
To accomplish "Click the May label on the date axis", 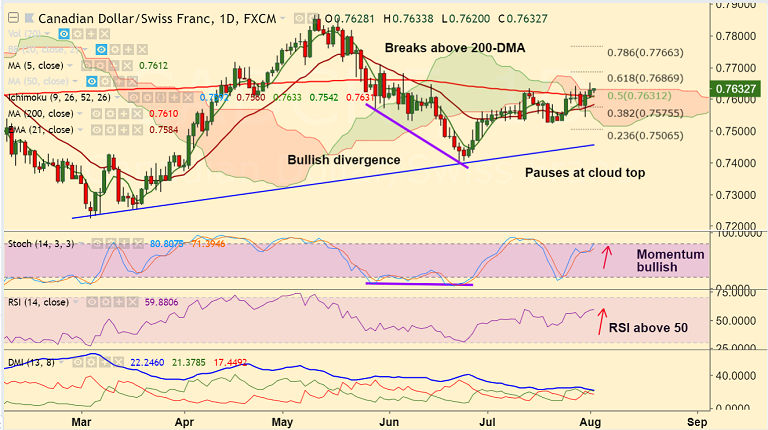I will 282,422.
